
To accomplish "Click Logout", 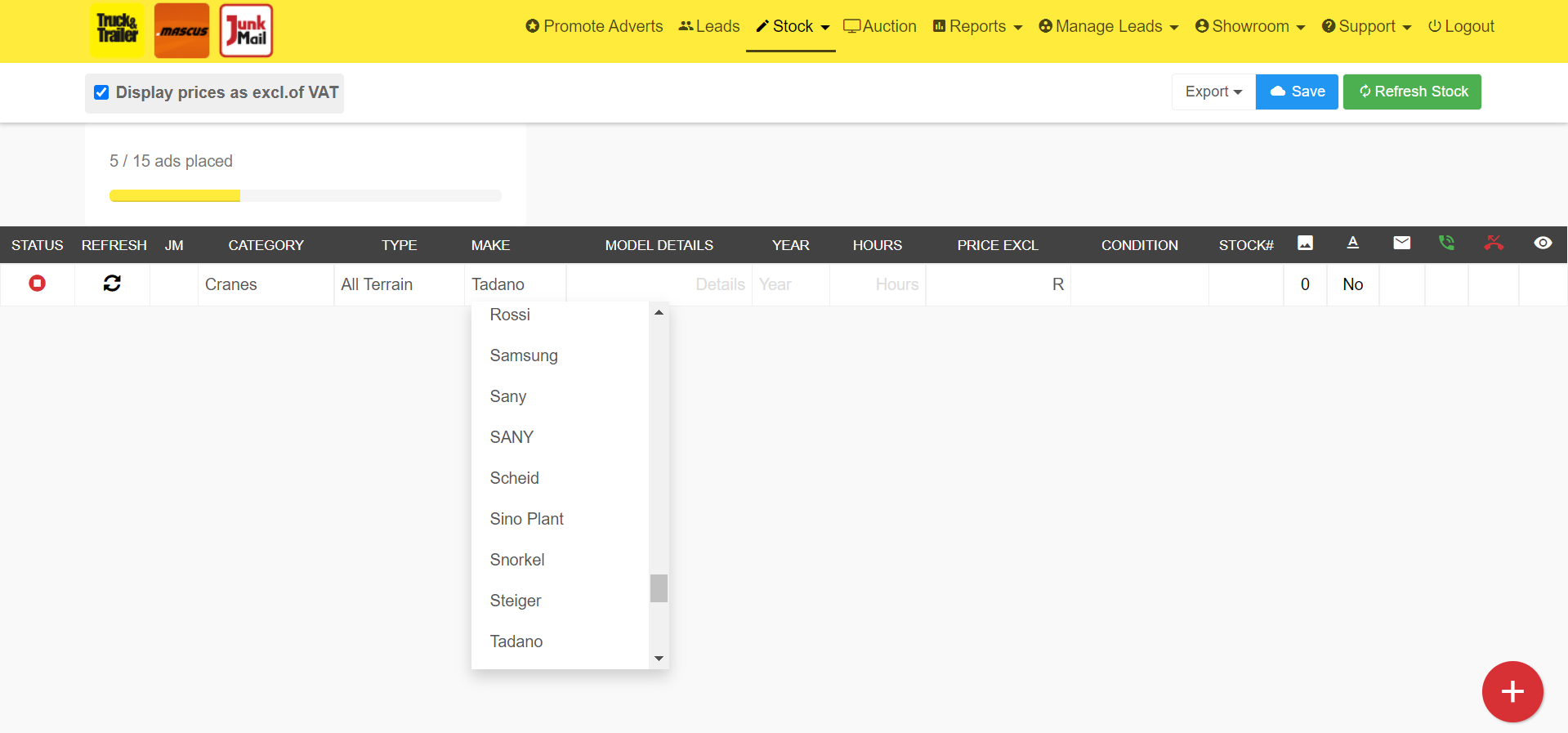I will [x=1461, y=26].
